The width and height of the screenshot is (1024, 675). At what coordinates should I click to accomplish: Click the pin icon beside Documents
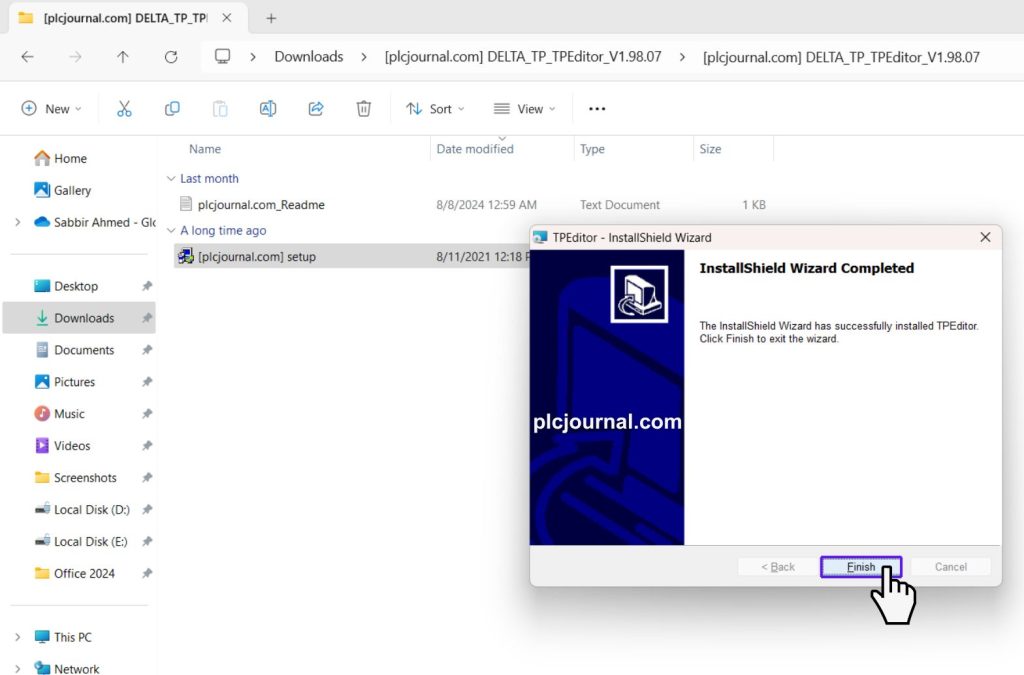click(147, 350)
